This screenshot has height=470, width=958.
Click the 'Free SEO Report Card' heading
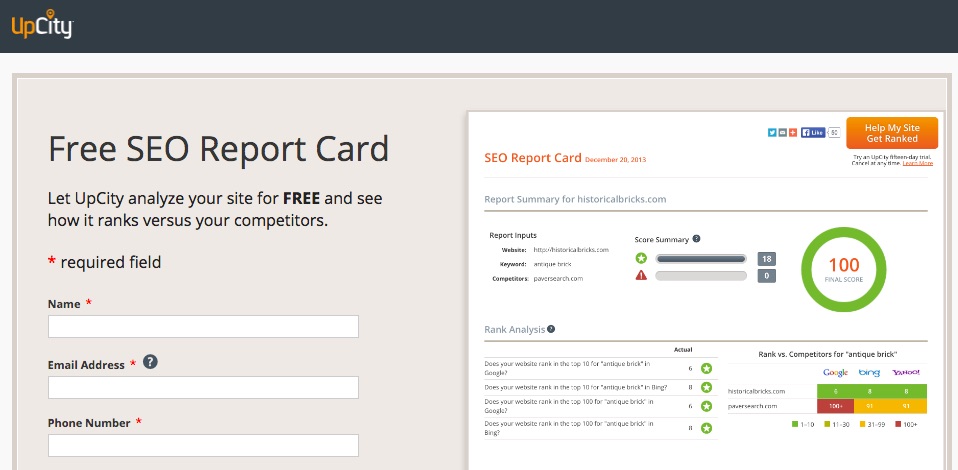(218, 149)
